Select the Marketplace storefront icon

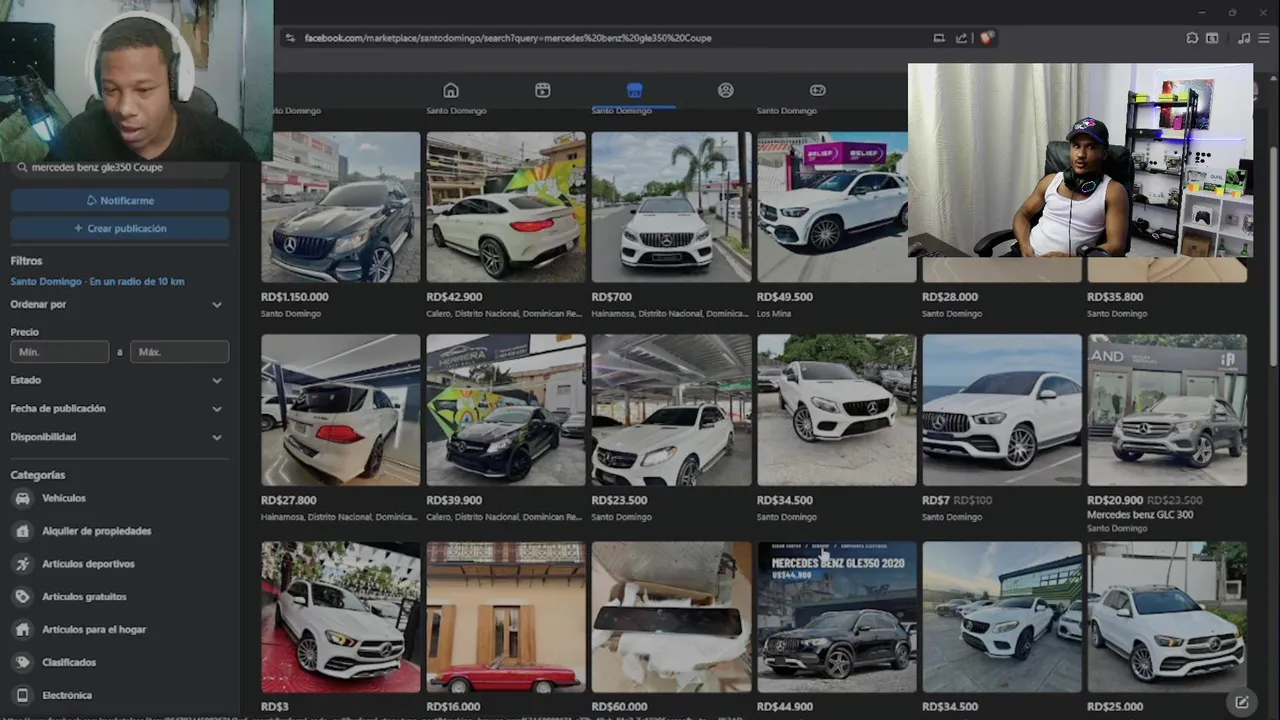click(x=634, y=90)
